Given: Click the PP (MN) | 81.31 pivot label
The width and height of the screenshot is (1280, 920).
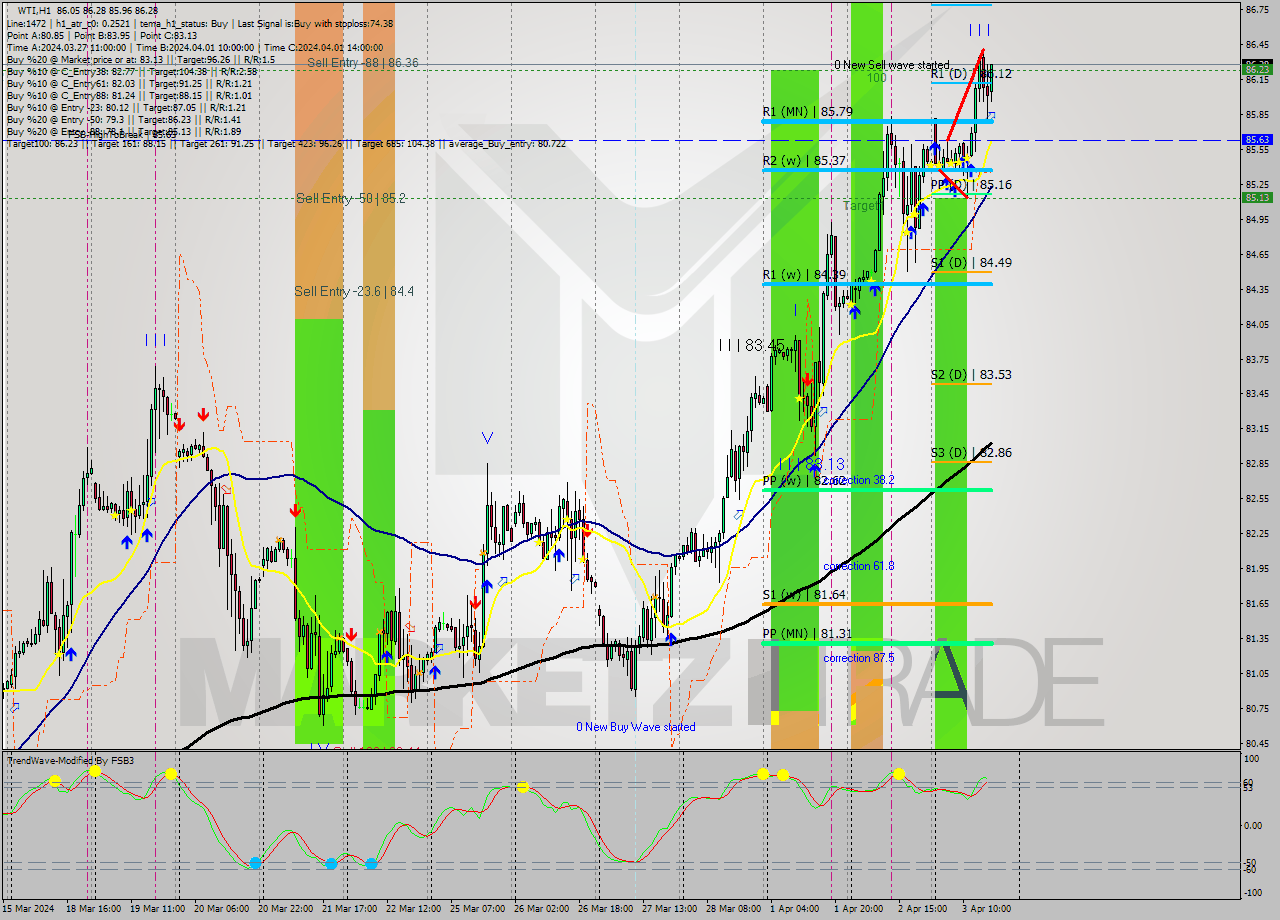Looking at the screenshot, I should [808, 633].
